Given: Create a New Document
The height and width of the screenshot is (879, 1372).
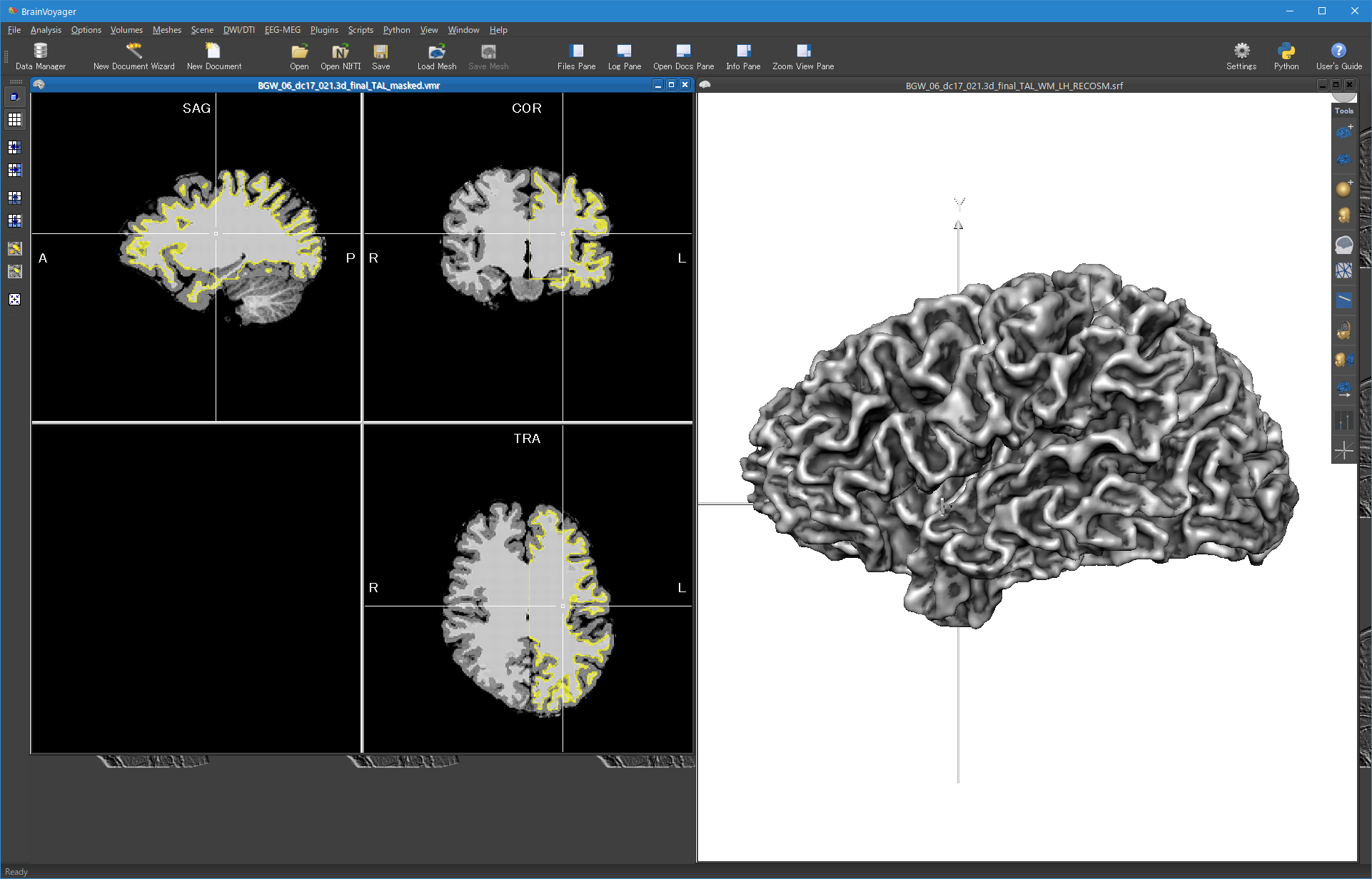Looking at the screenshot, I should 213,56.
